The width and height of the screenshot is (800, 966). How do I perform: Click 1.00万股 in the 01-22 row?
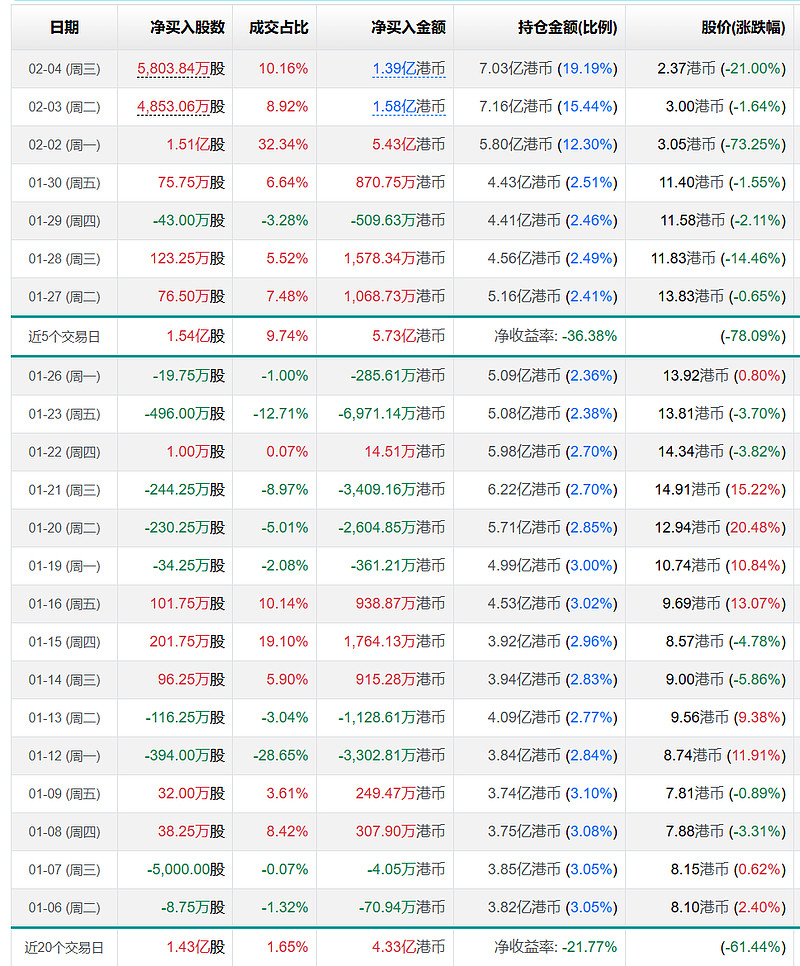196,452
